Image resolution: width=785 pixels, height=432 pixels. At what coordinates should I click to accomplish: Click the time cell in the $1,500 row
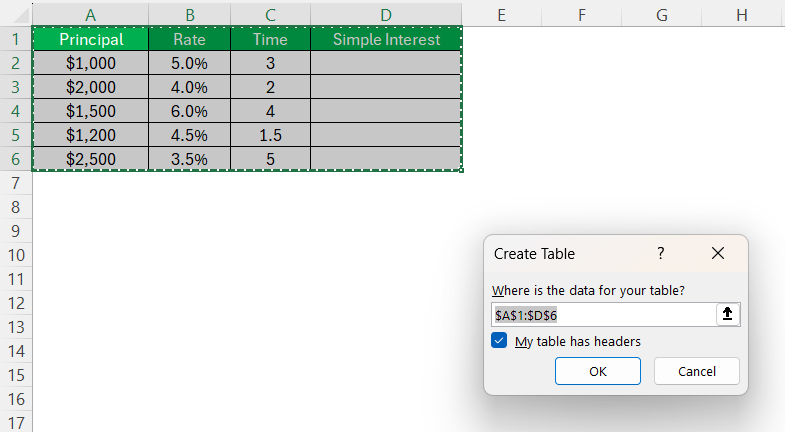tap(270, 111)
